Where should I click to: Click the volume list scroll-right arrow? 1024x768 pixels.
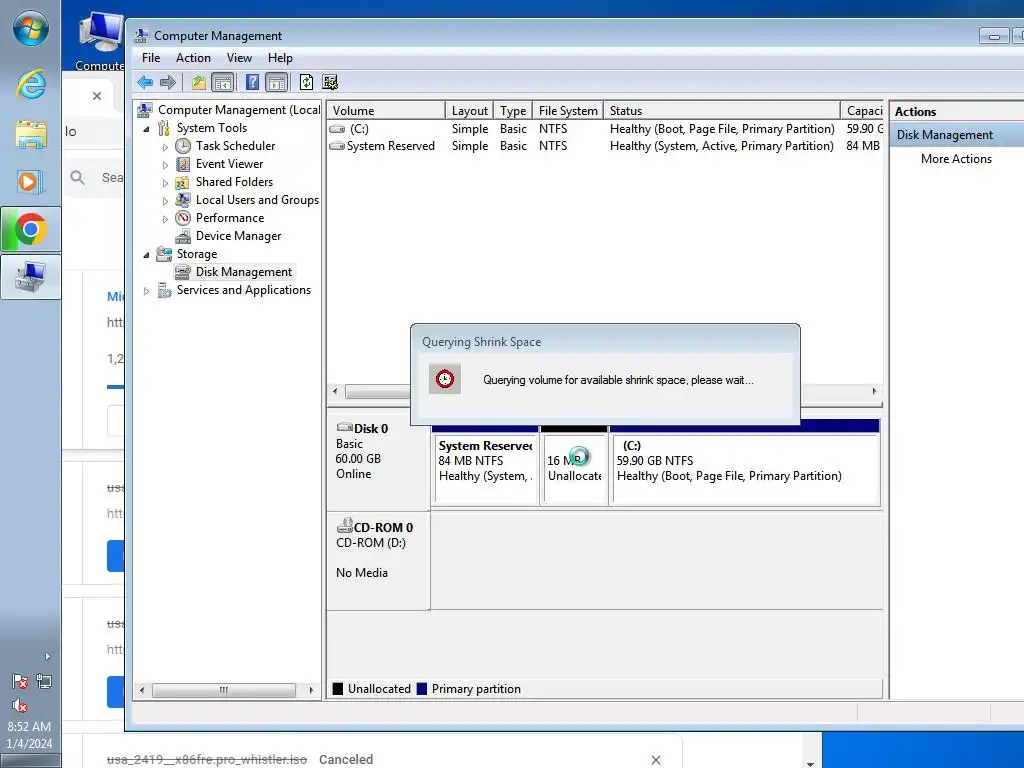[874, 392]
